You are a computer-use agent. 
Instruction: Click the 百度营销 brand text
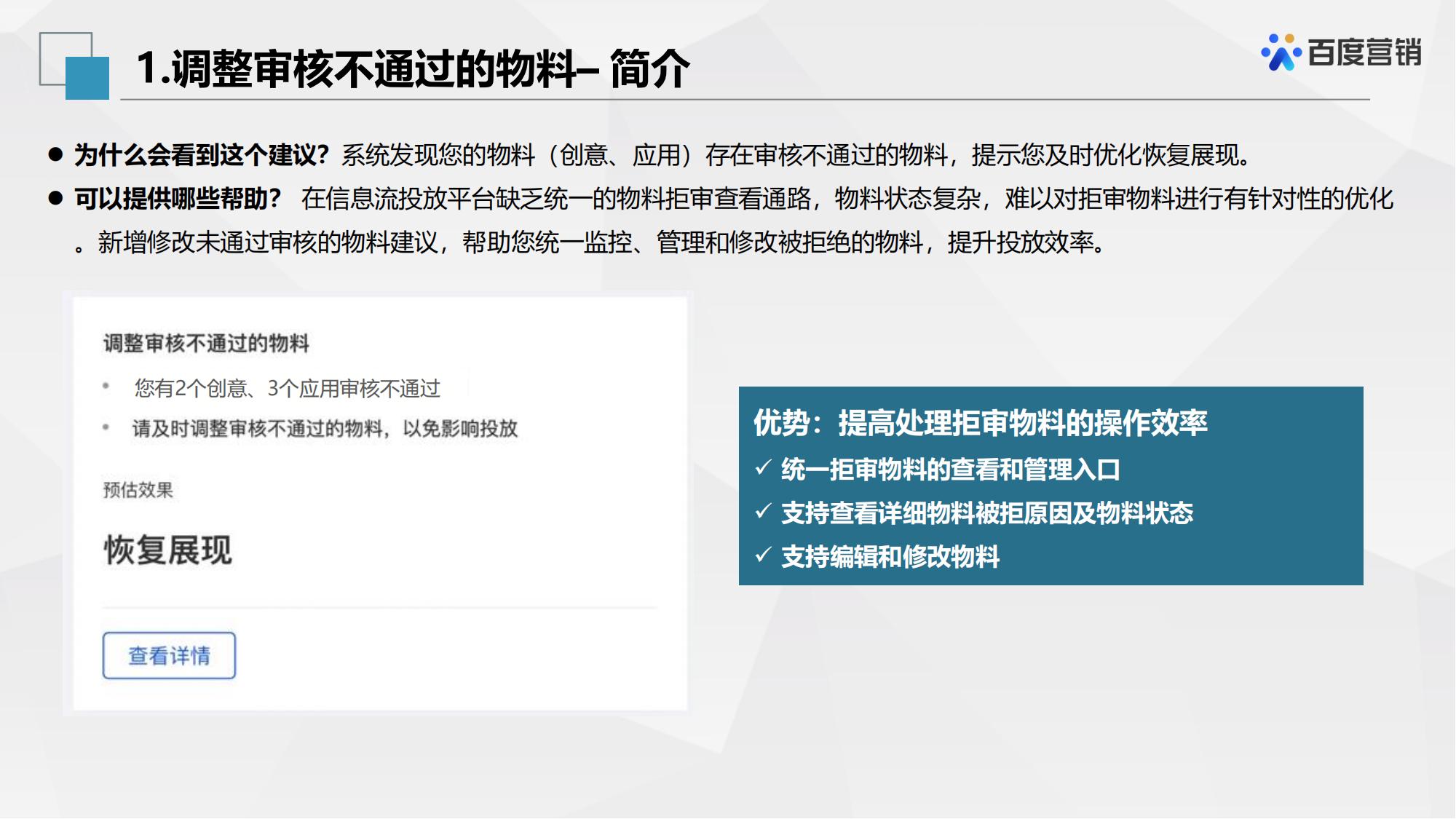[1364, 52]
